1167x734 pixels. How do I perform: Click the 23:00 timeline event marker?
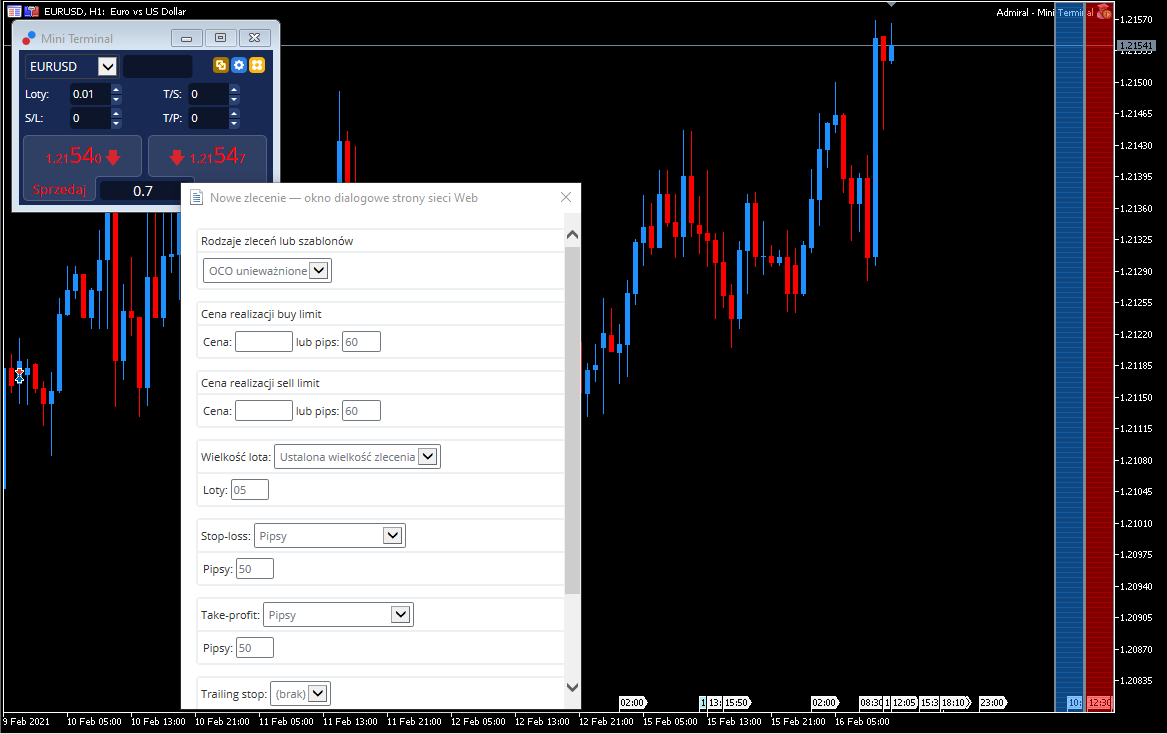point(992,703)
